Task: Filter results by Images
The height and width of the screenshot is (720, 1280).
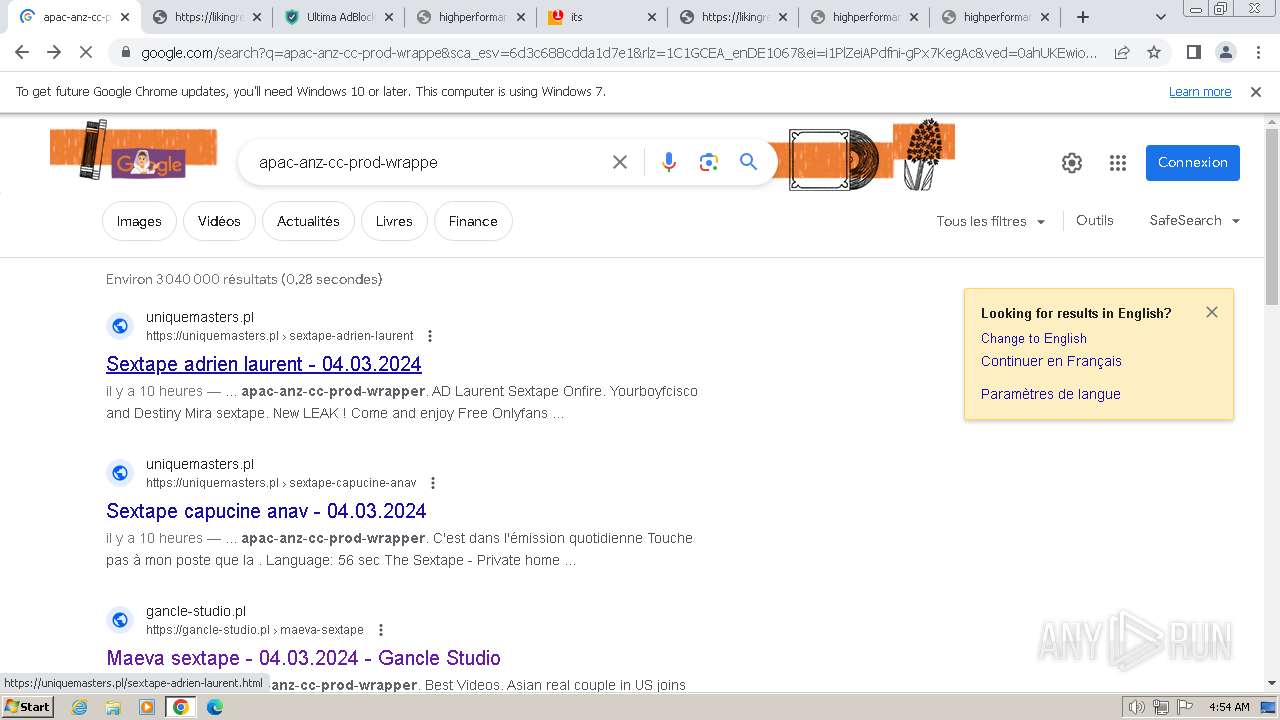Action: (x=139, y=221)
